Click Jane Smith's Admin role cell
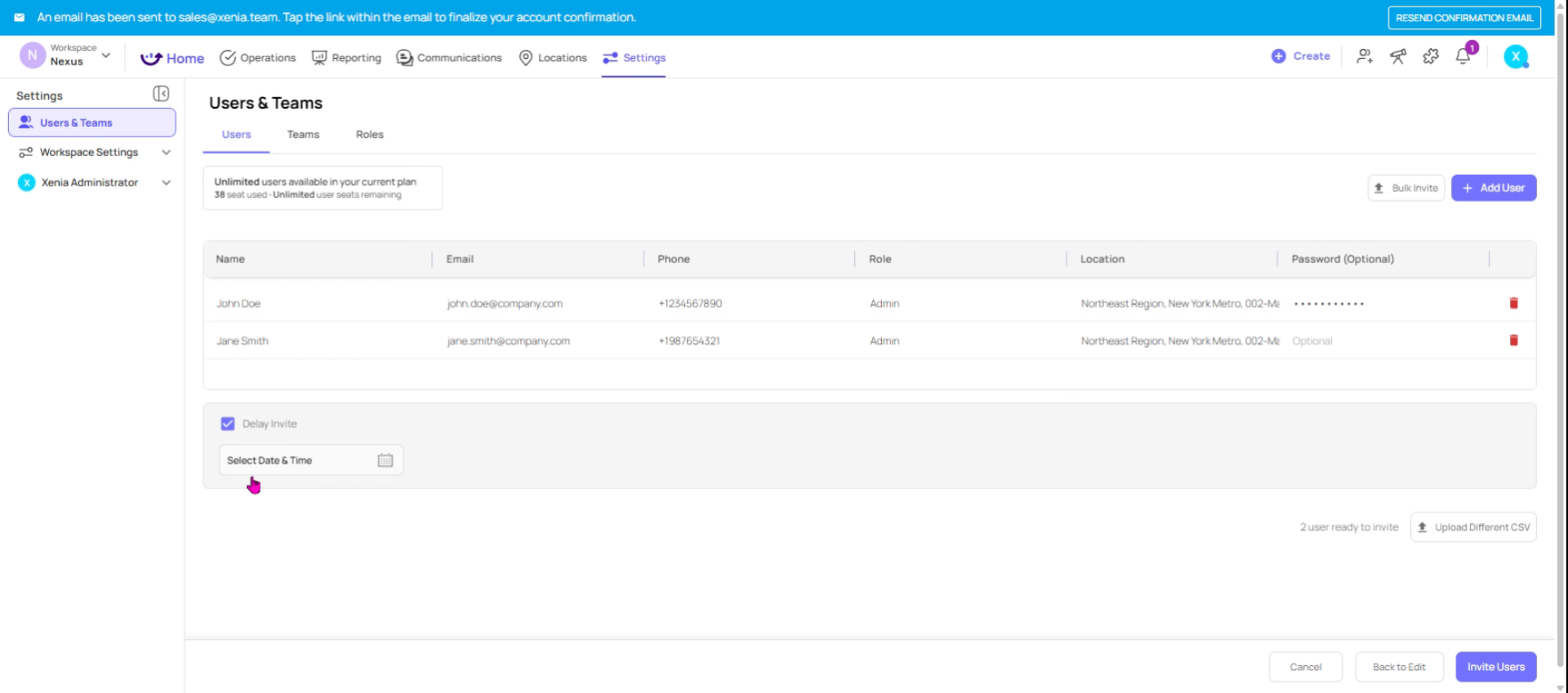1568x693 pixels. pos(884,341)
